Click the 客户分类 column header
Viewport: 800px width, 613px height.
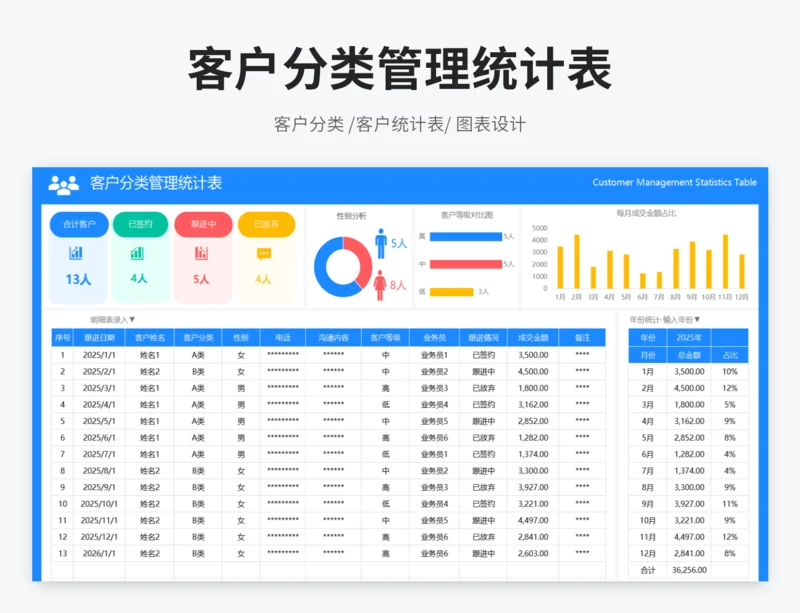[198, 338]
